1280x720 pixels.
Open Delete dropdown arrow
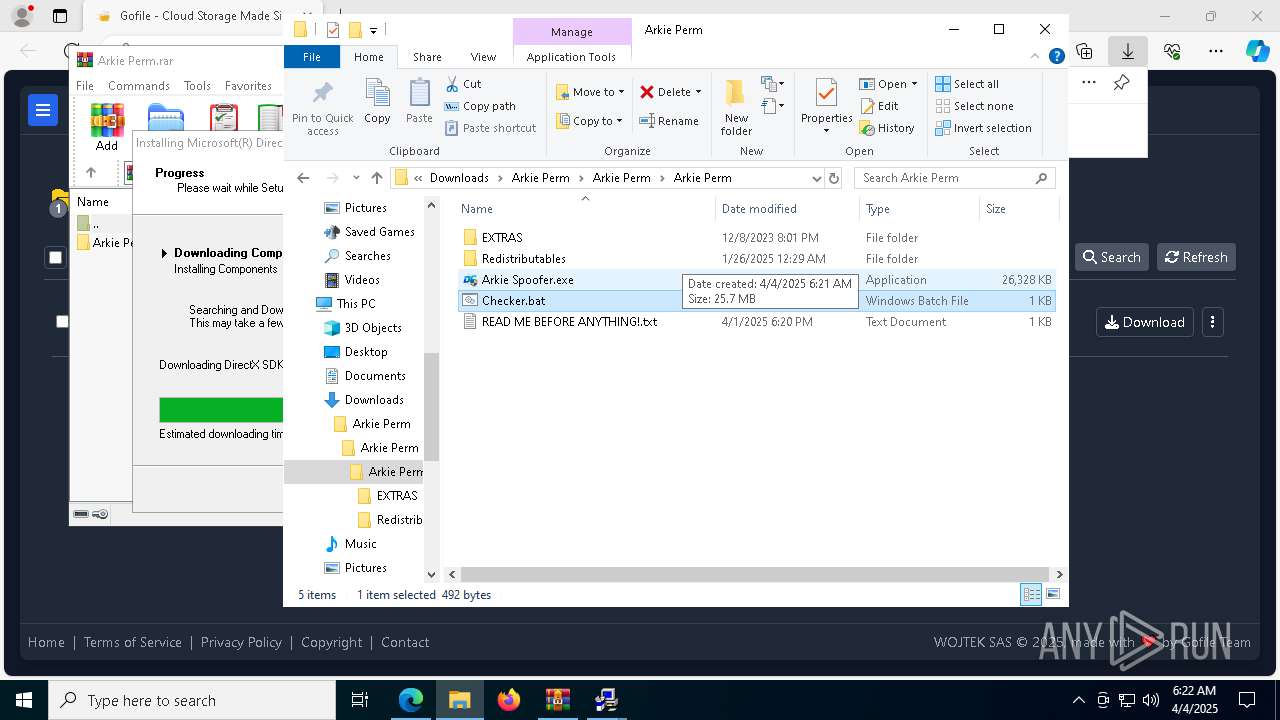coord(698,92)
